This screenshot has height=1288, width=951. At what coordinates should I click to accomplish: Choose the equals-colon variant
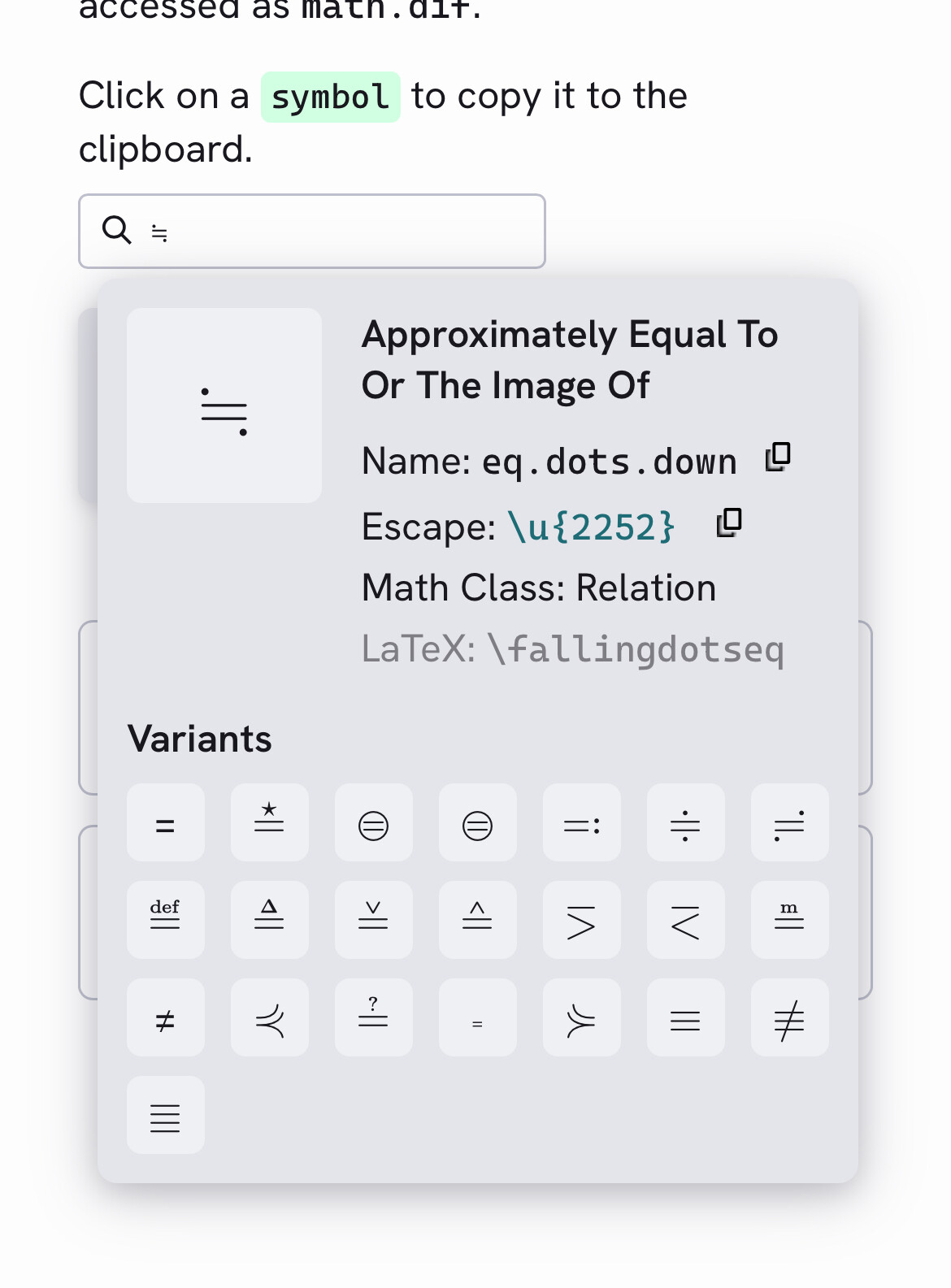point(581,822)
